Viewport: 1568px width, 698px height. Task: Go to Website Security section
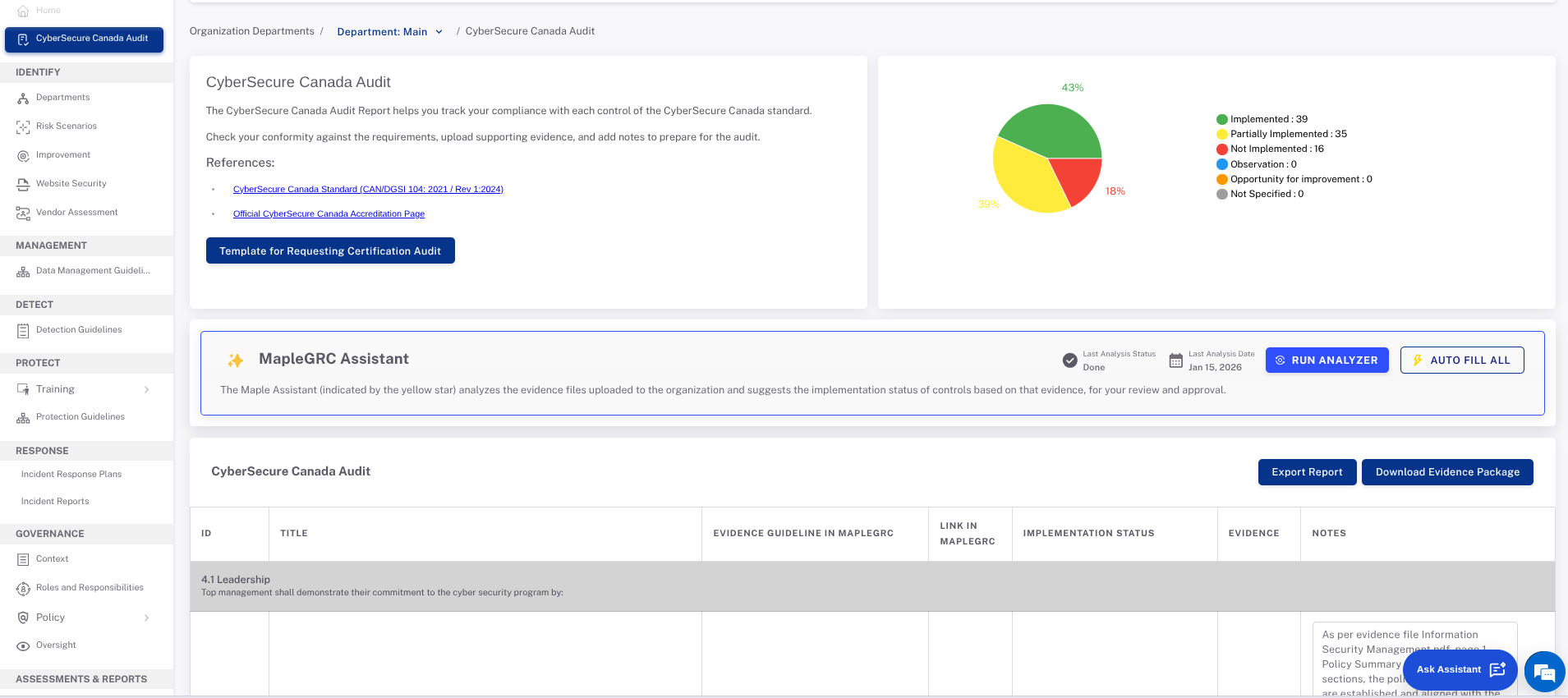[71, 184]
